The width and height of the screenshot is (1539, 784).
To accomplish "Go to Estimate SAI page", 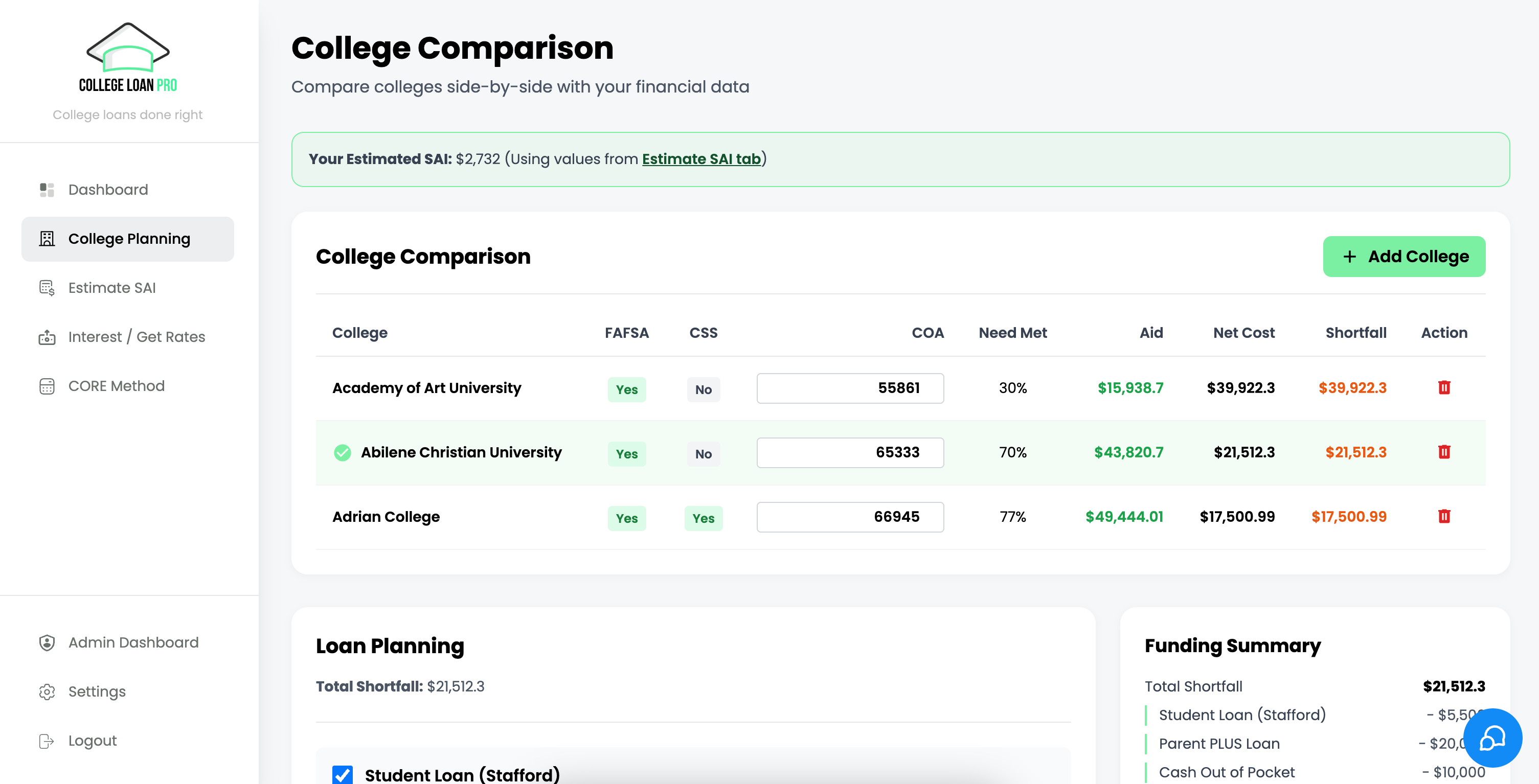I will 128,288.
